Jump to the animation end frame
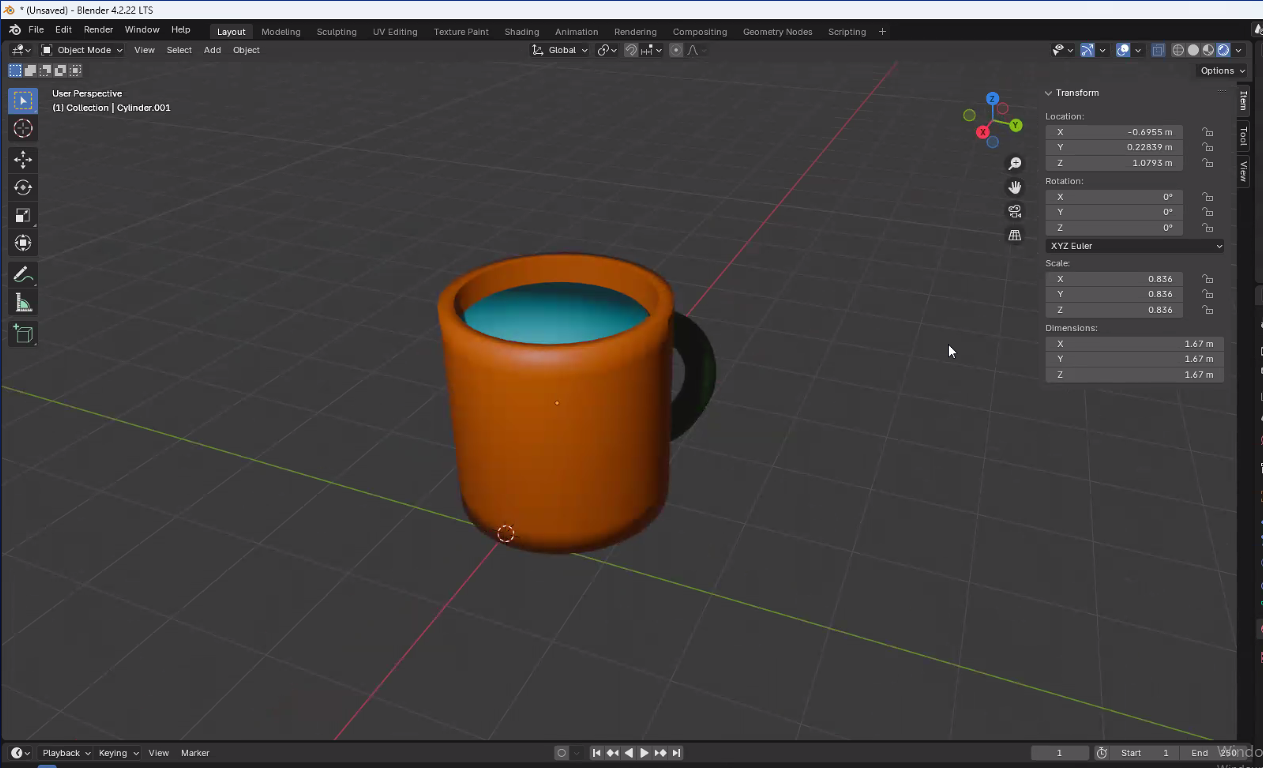 (x=677, y=753)
